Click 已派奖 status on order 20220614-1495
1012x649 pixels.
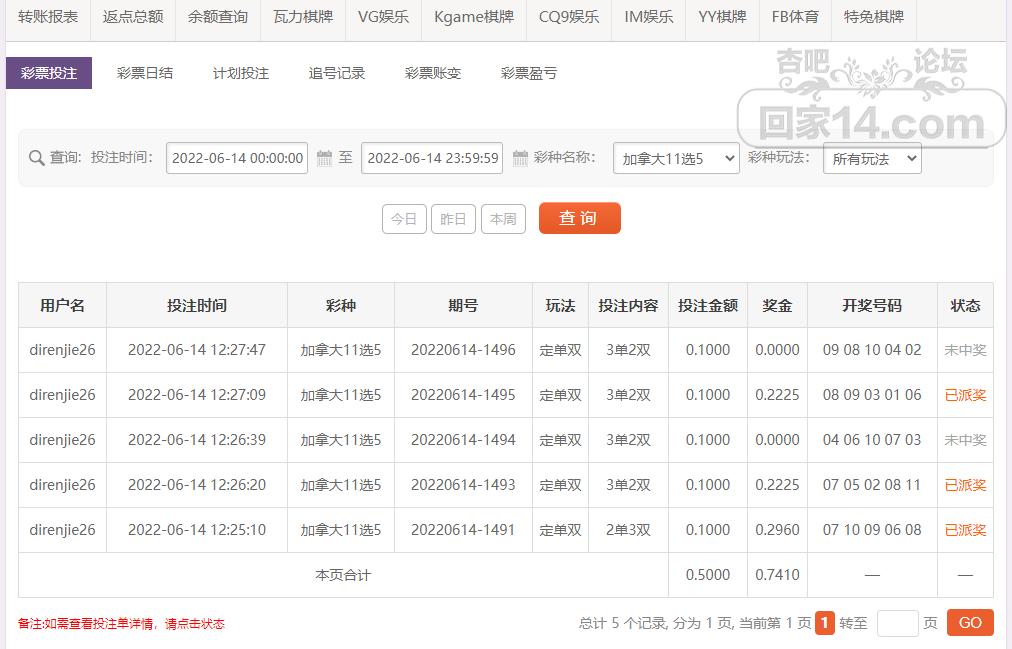click(964, 395)
